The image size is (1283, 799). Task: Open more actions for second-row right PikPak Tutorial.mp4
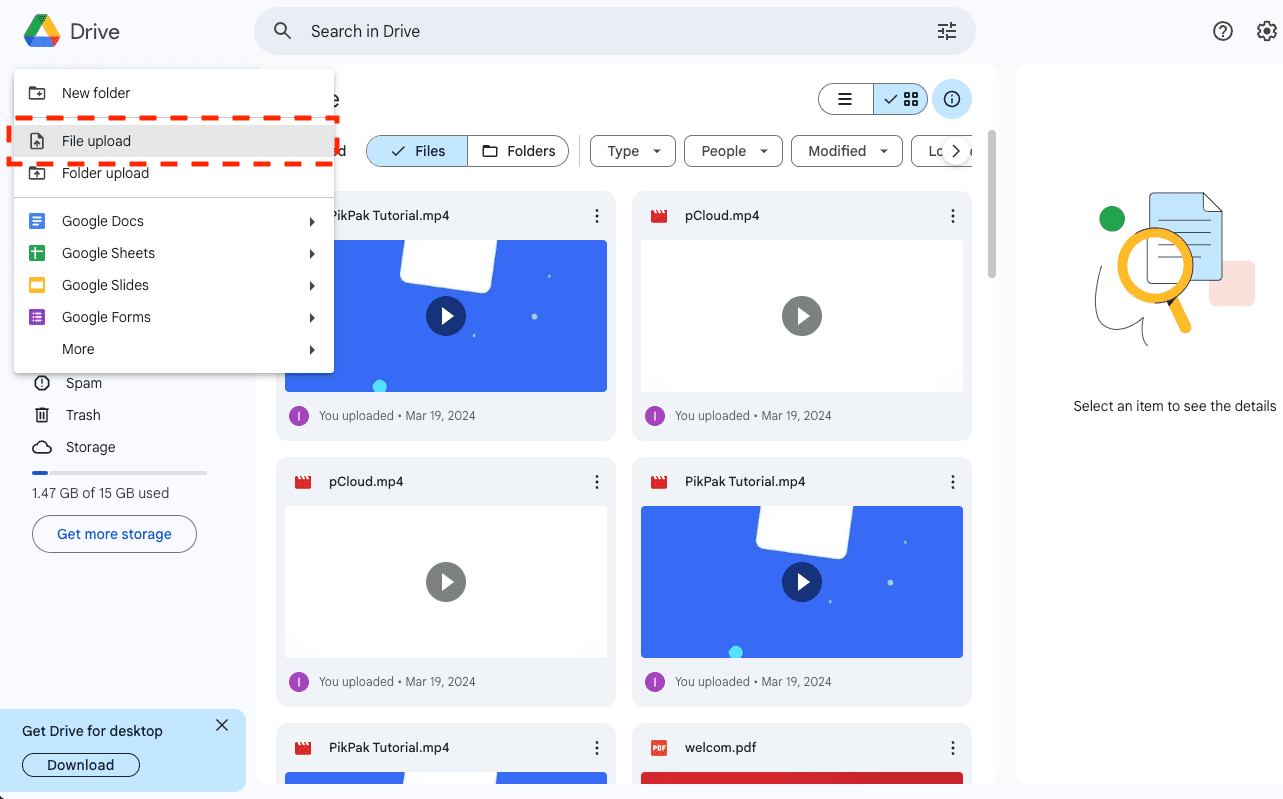point(953,482)
